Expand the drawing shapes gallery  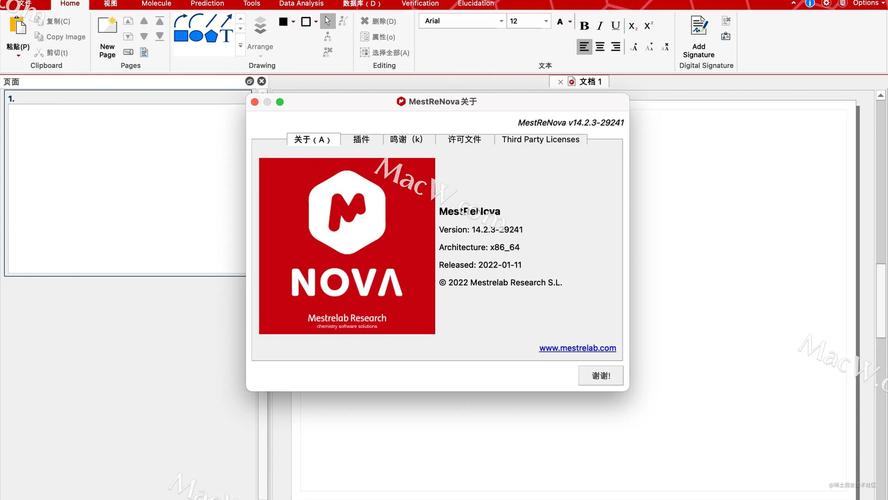(241, 46)
